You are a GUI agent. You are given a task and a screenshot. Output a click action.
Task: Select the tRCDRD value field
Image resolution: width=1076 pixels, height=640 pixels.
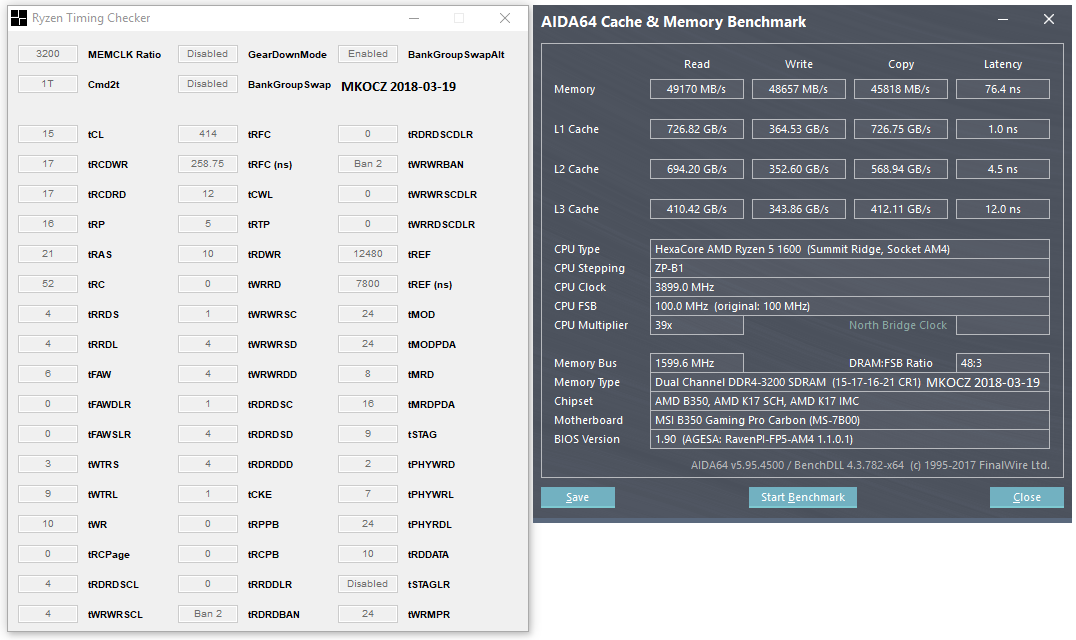tap(48, 194)
